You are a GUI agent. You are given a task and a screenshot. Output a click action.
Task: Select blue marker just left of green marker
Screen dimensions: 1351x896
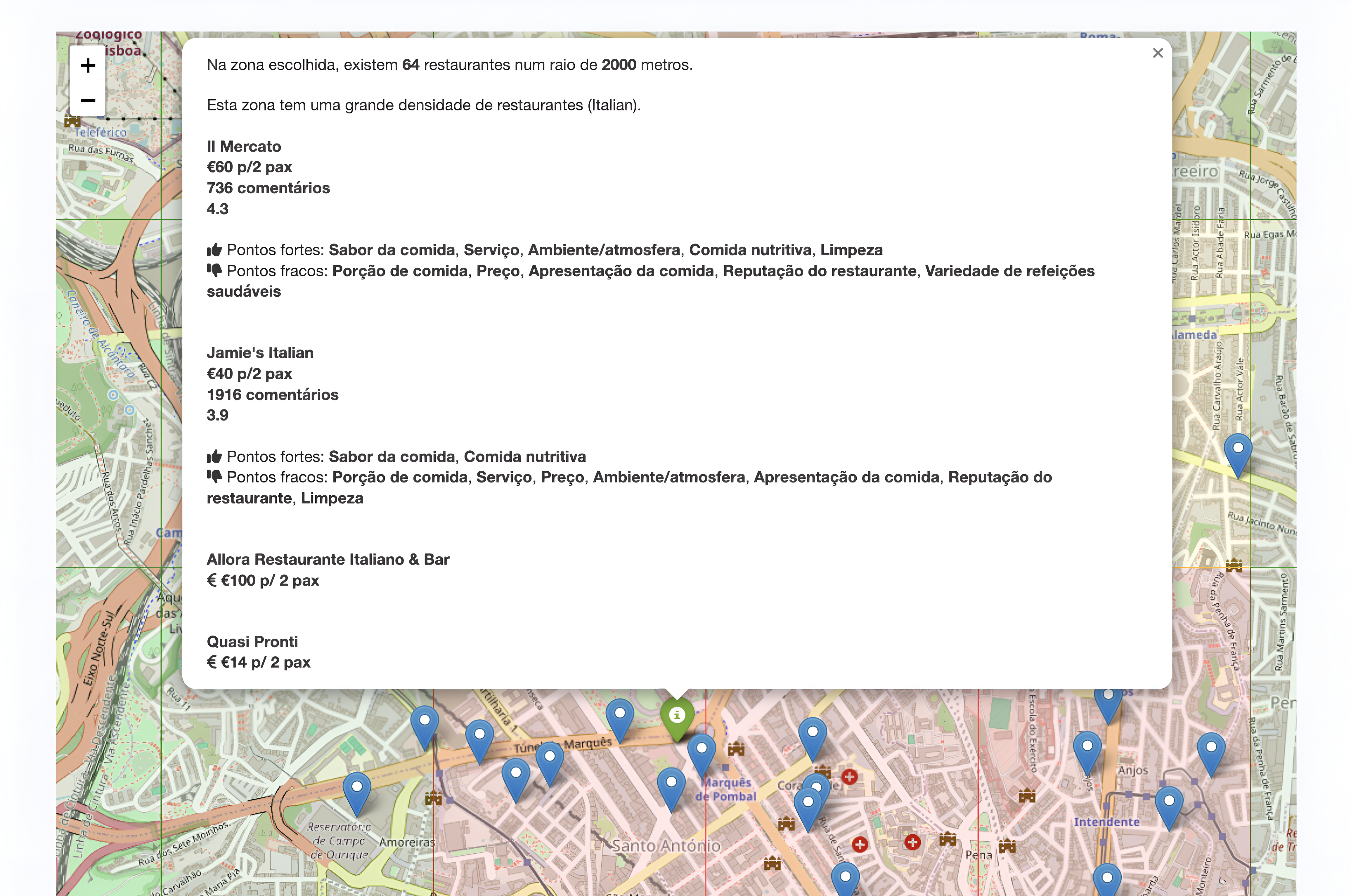tap(620, 717)
